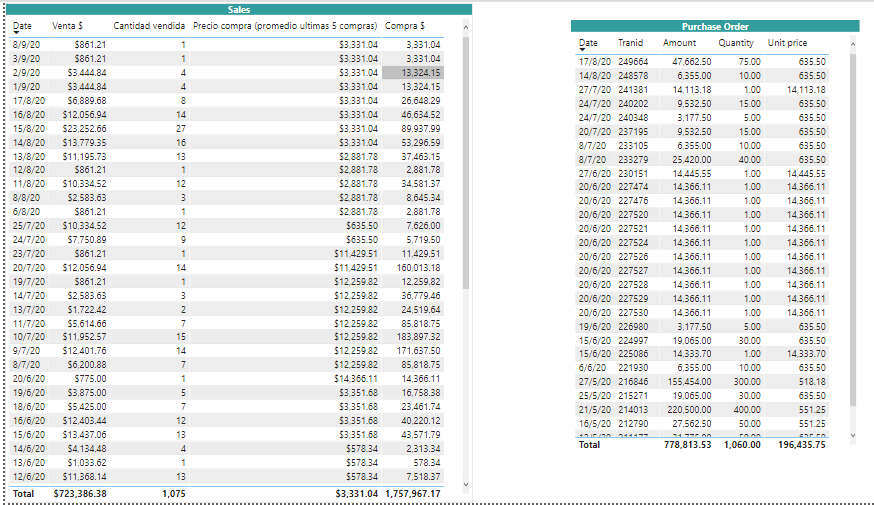Click the $23,252.66 Venta cell
The width and height of the screenshot is (874, 505).
pyautogui.click(x=84, y=128)
